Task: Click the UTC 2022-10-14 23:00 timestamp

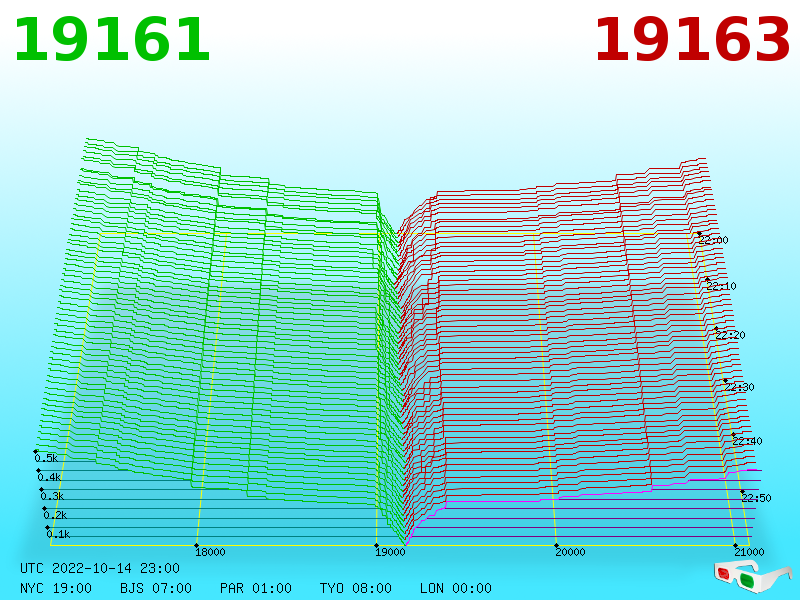Action: click(100, 568)
